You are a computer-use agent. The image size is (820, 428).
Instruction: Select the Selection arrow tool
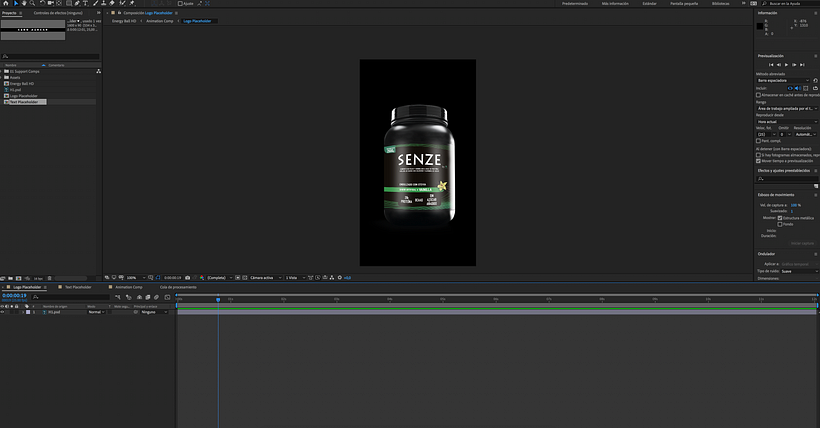[16, 3]
